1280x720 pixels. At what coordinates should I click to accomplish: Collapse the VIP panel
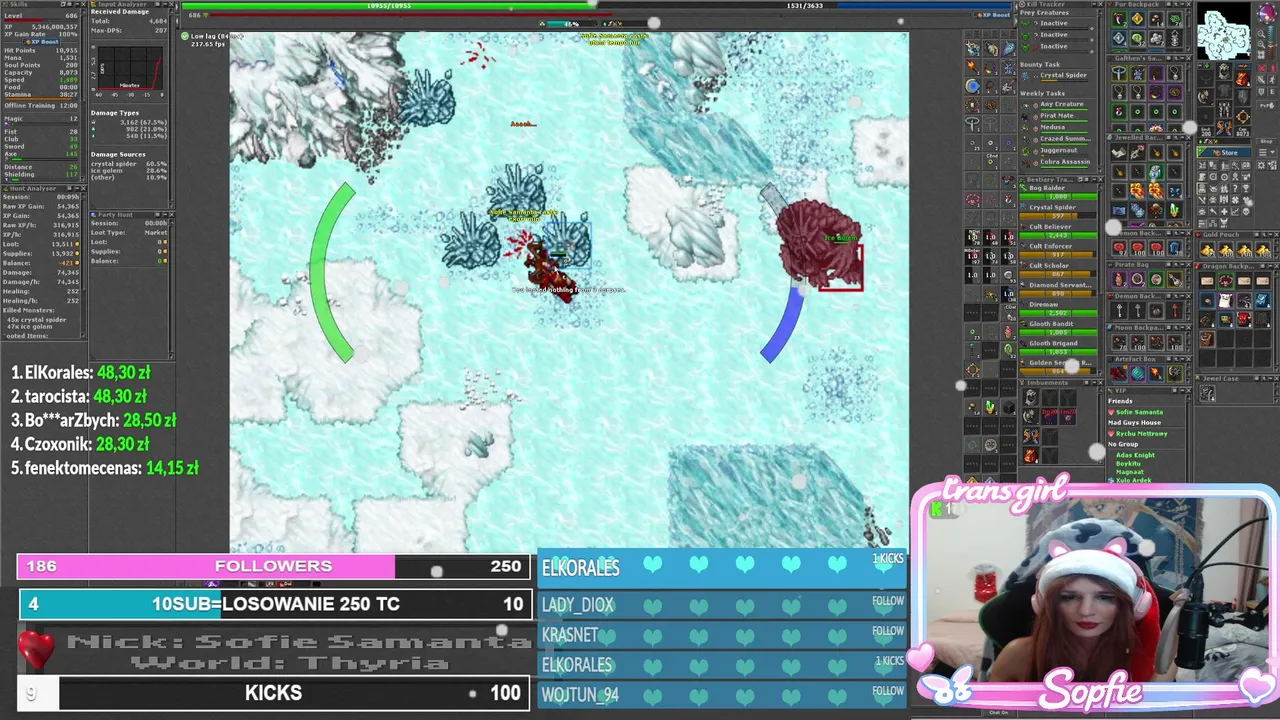pyautogui.click(x=1182, y=391)
